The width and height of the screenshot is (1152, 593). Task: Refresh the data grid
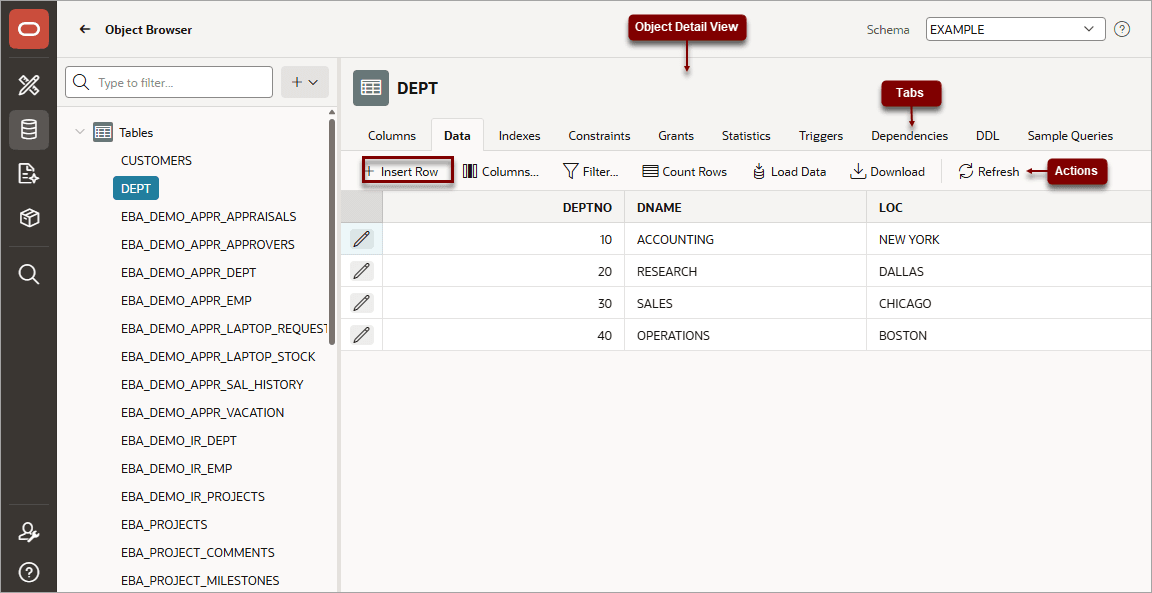989,171
